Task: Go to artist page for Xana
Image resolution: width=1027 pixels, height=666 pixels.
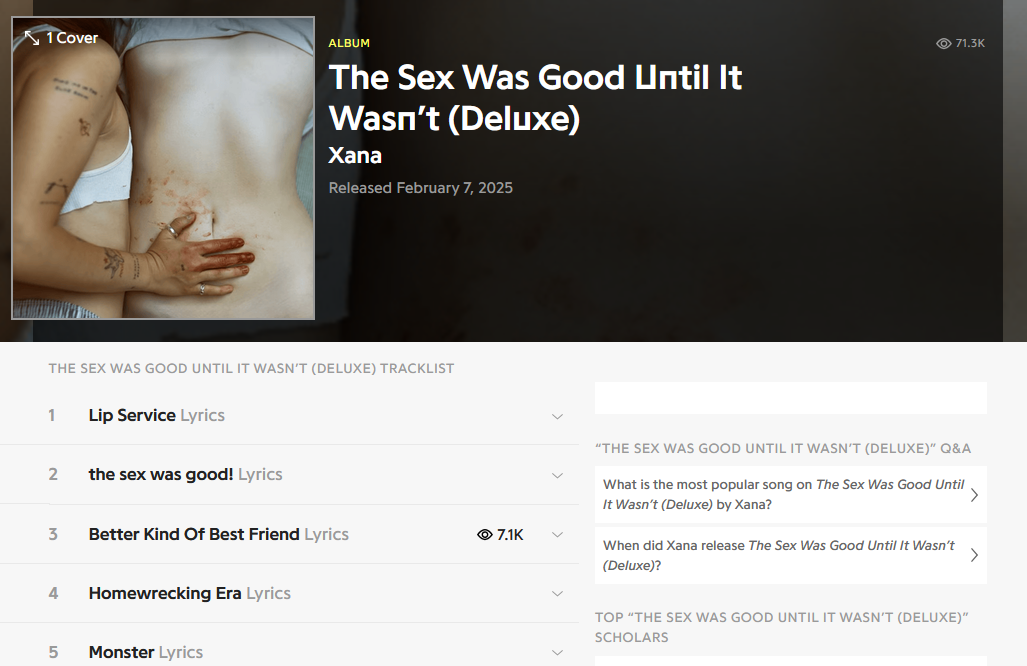Action: point(355,156)
